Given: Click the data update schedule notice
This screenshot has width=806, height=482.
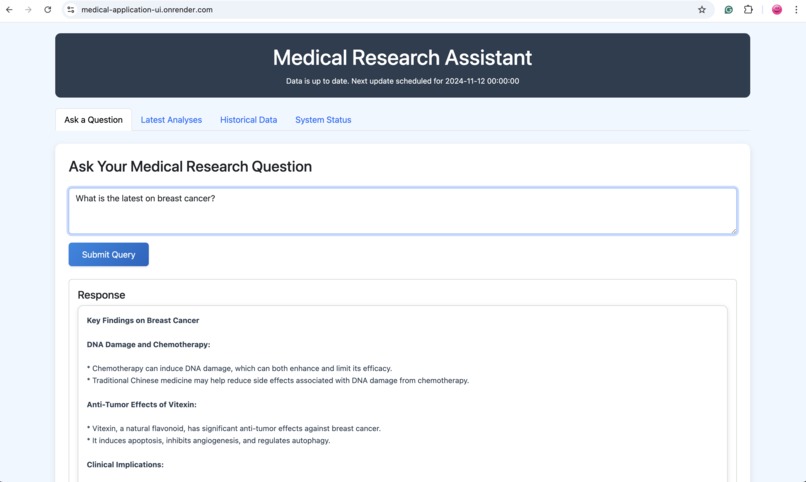Looking at the screenshot, I should click(x=402, y=81).
